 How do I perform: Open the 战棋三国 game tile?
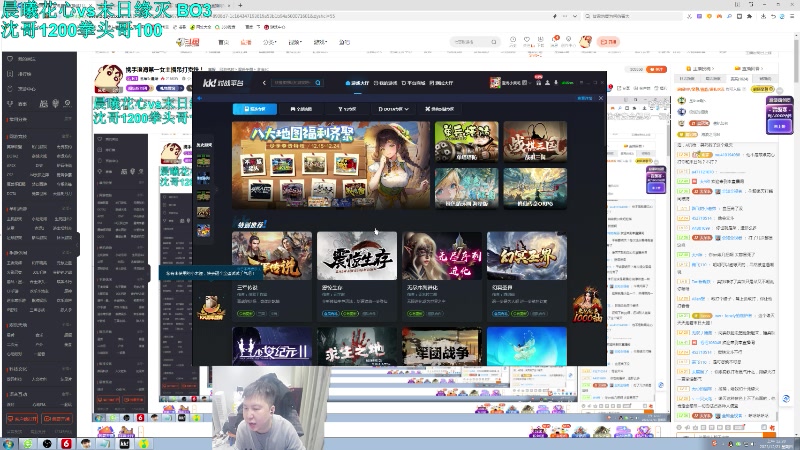pos(535,141)
